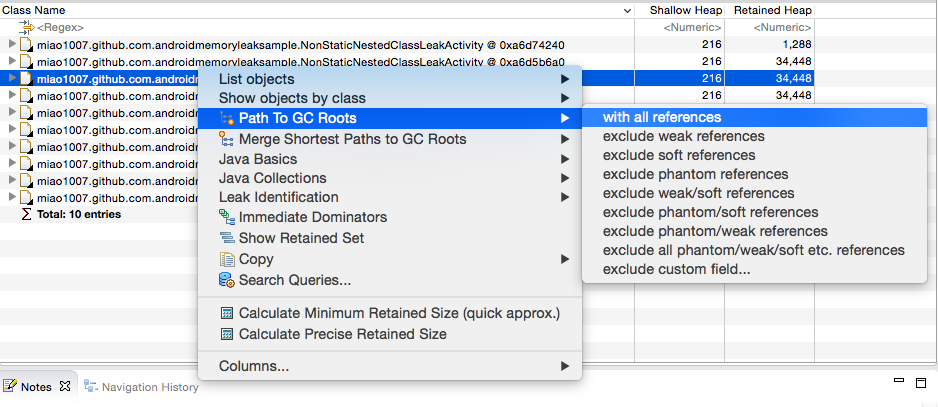Click the Immediate Dominators icon

(x=227, y=217)
